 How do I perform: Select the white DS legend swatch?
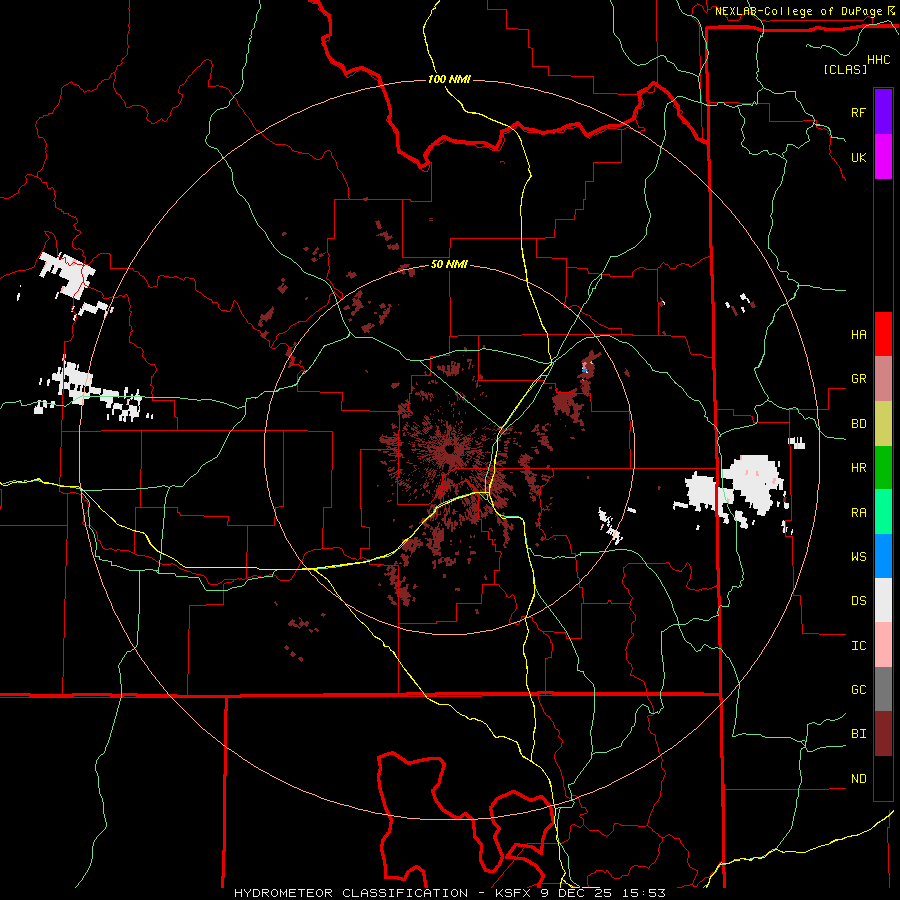[883, 600]
